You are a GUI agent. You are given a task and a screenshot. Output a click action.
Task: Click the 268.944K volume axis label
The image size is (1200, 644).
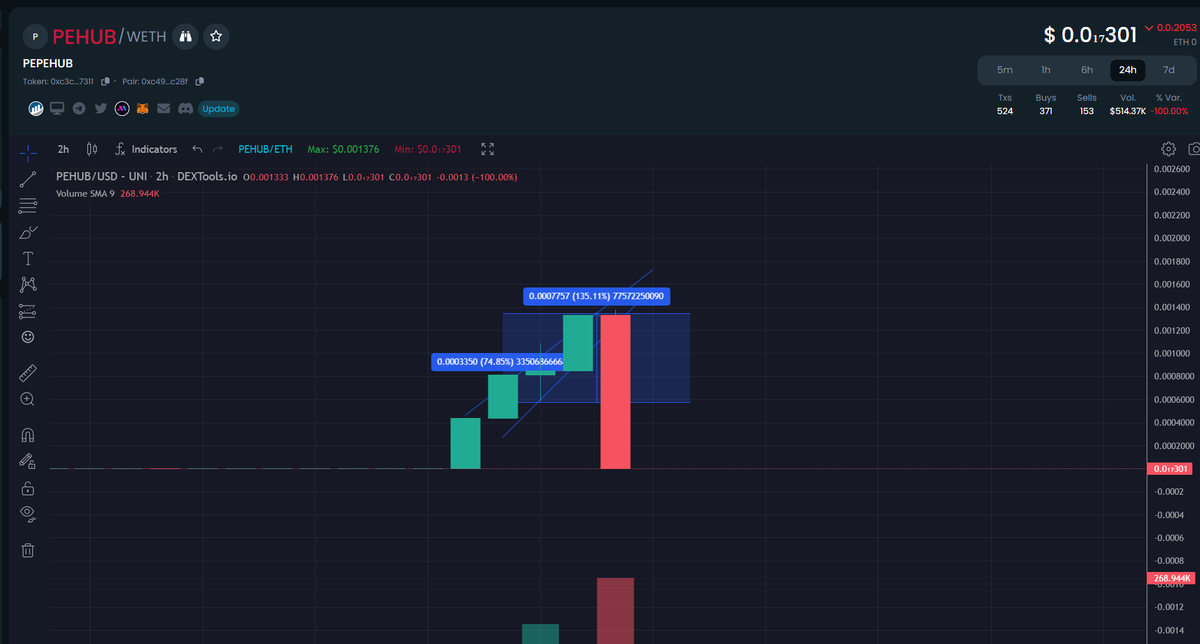[1170, 578]
